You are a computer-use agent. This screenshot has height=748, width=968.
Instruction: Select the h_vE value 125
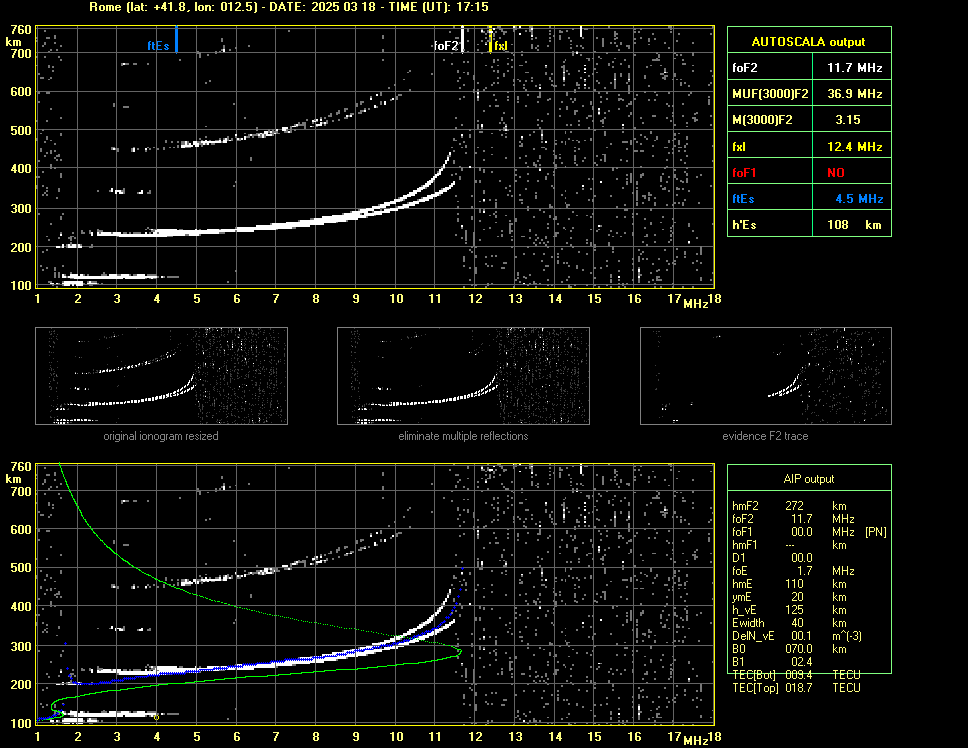click(795, 610)
